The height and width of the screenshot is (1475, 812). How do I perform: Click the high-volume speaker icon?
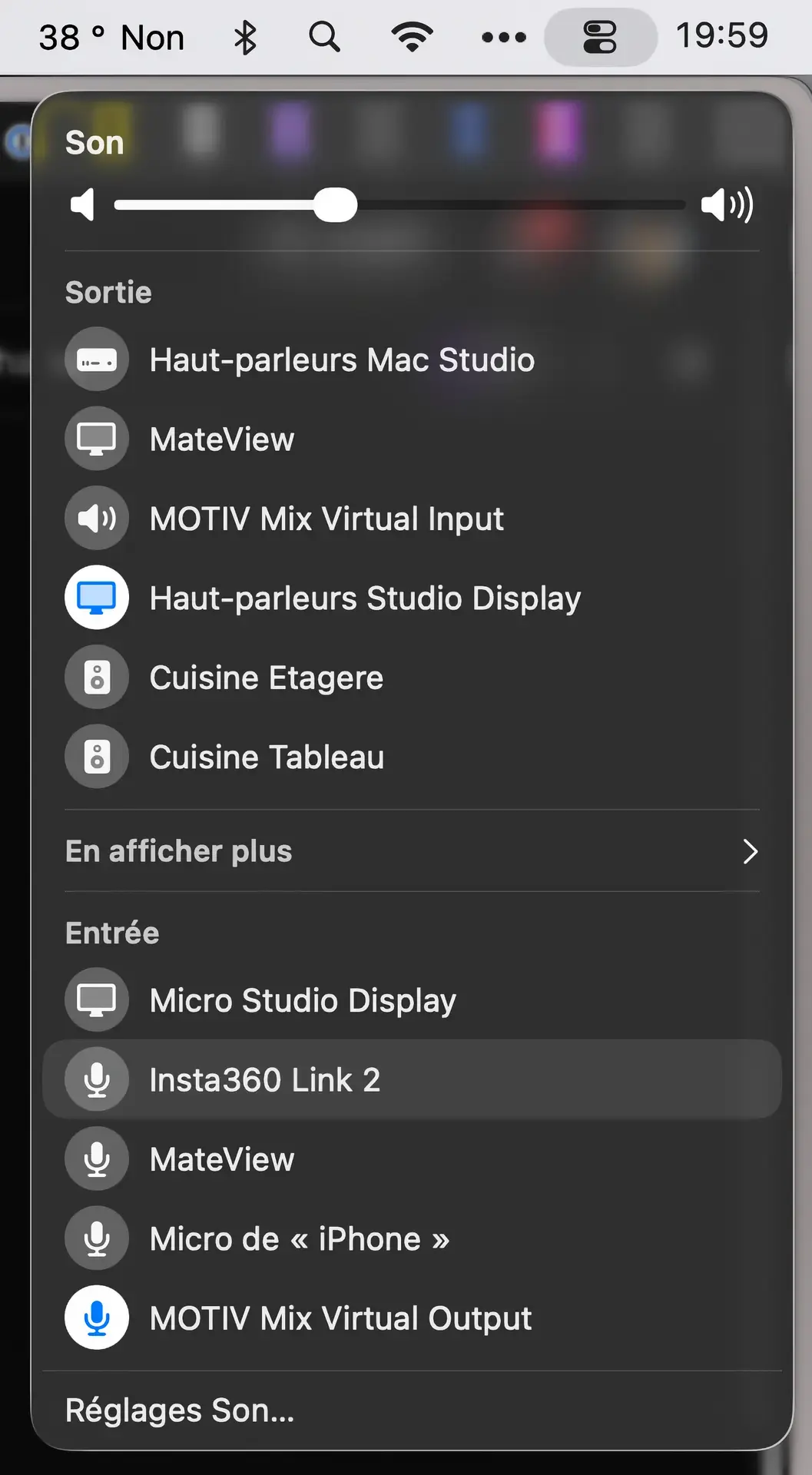point(727,205)
